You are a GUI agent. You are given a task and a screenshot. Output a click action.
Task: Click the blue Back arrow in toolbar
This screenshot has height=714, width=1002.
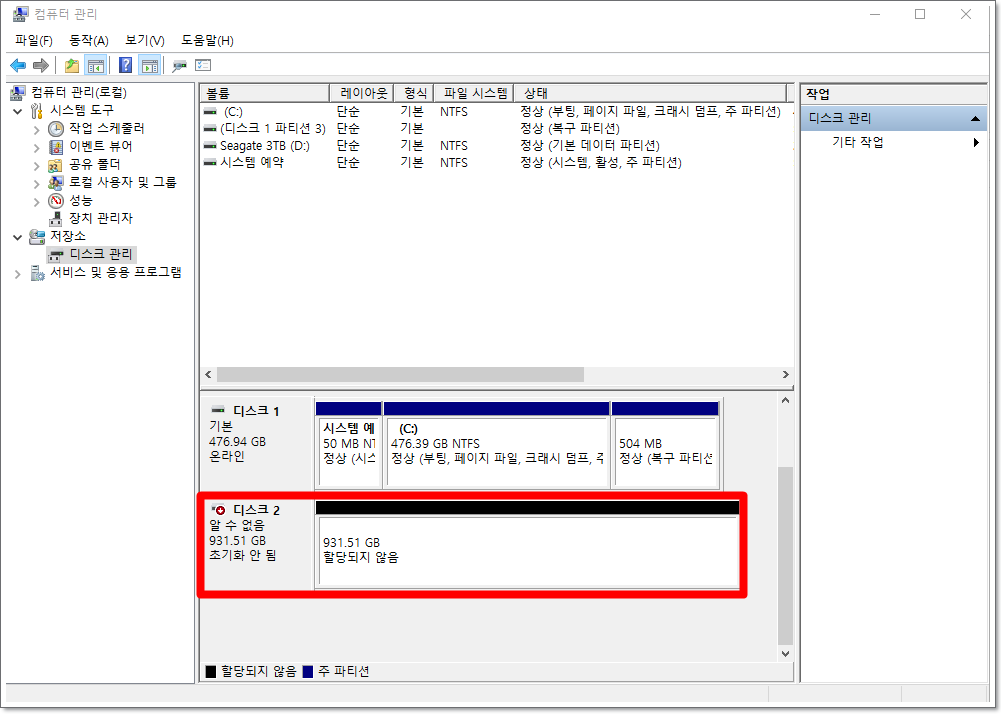[18, 65]
